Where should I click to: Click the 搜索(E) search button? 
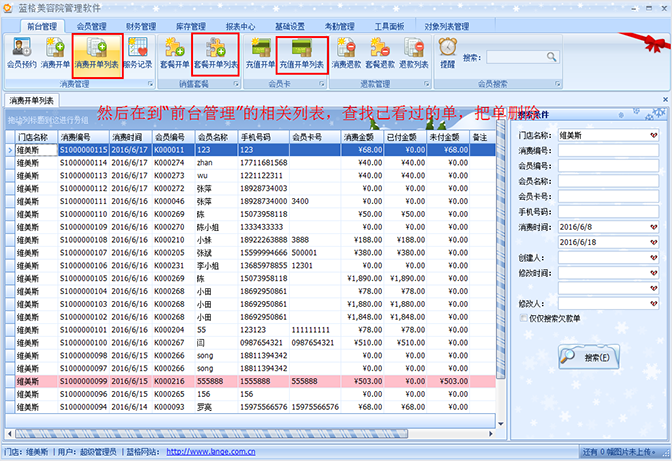[583, 356]
